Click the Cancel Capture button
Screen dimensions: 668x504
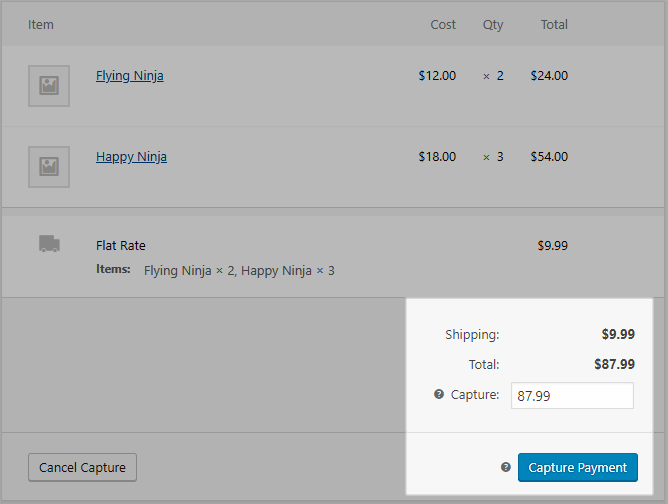82,467
